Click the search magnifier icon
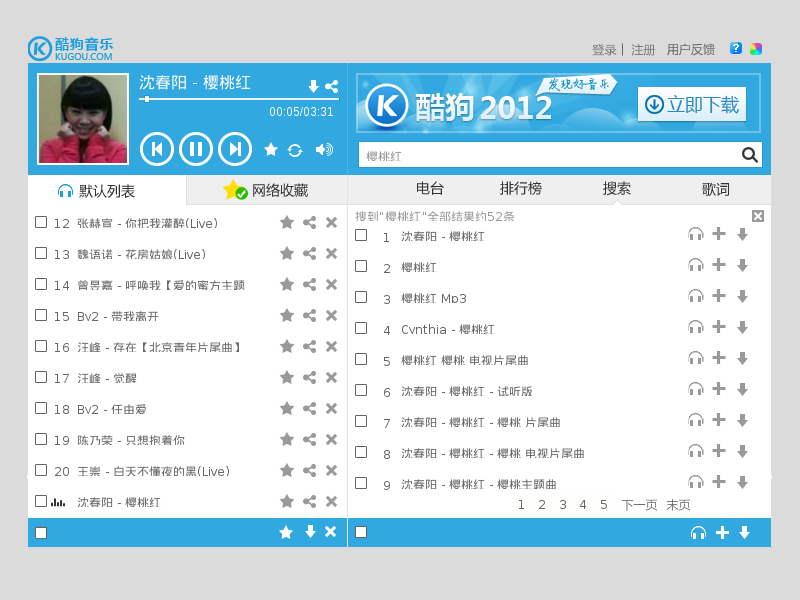The height and width of the screenshot is (600, 800). coord(749,155)
